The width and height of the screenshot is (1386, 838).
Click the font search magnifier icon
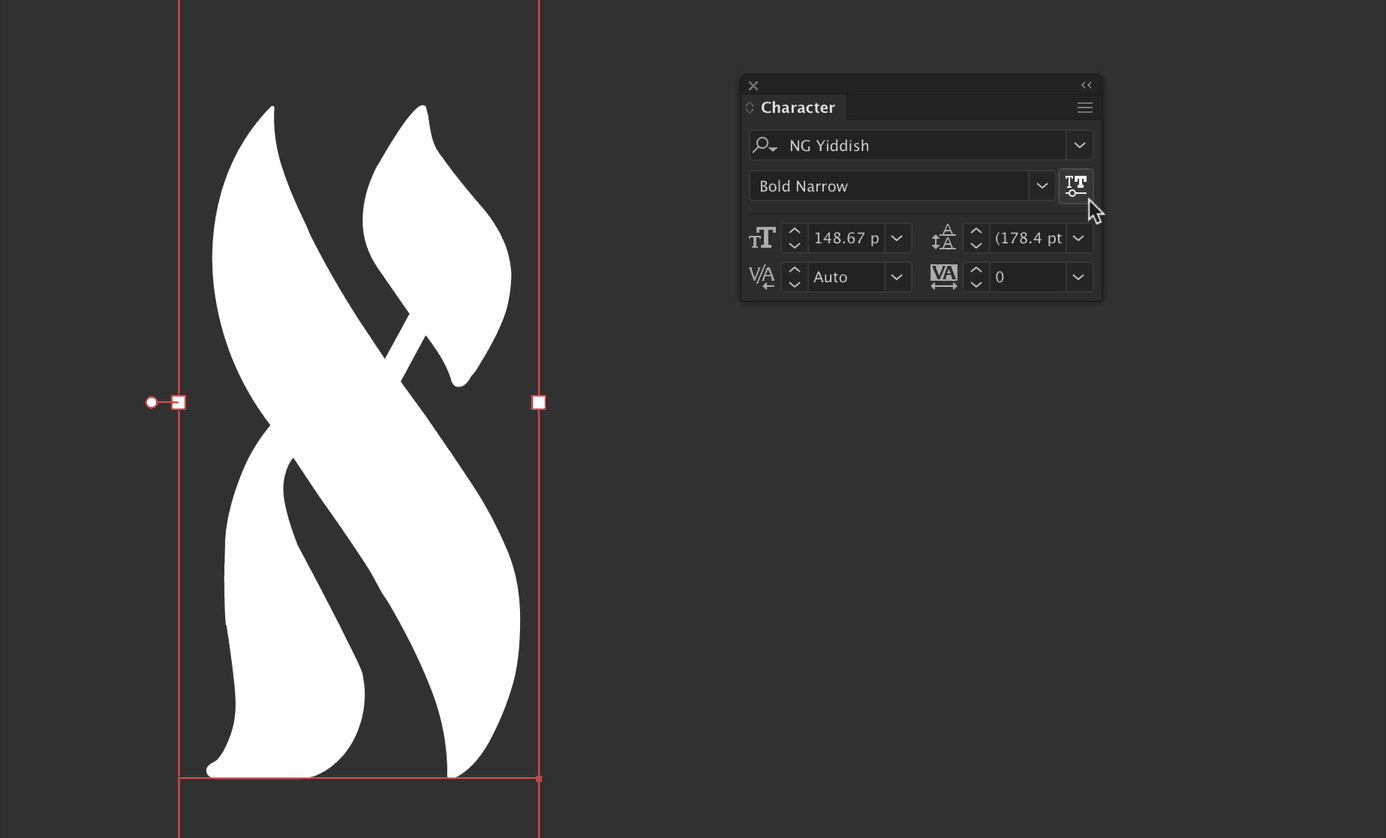point(765,145)
